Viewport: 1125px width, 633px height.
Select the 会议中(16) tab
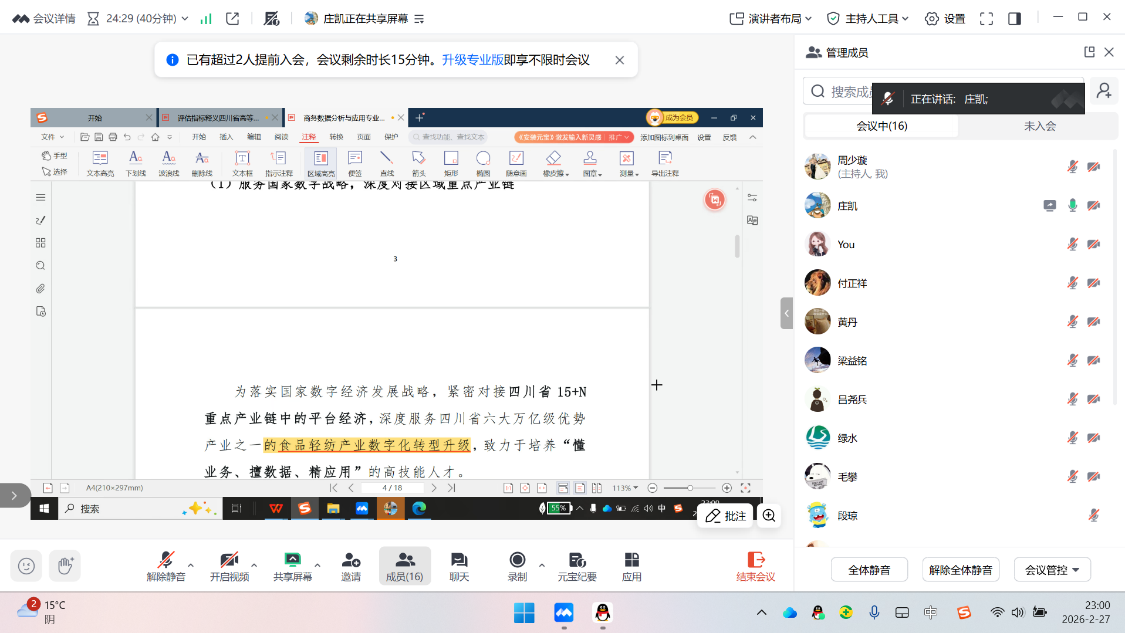tap(881, 126)
